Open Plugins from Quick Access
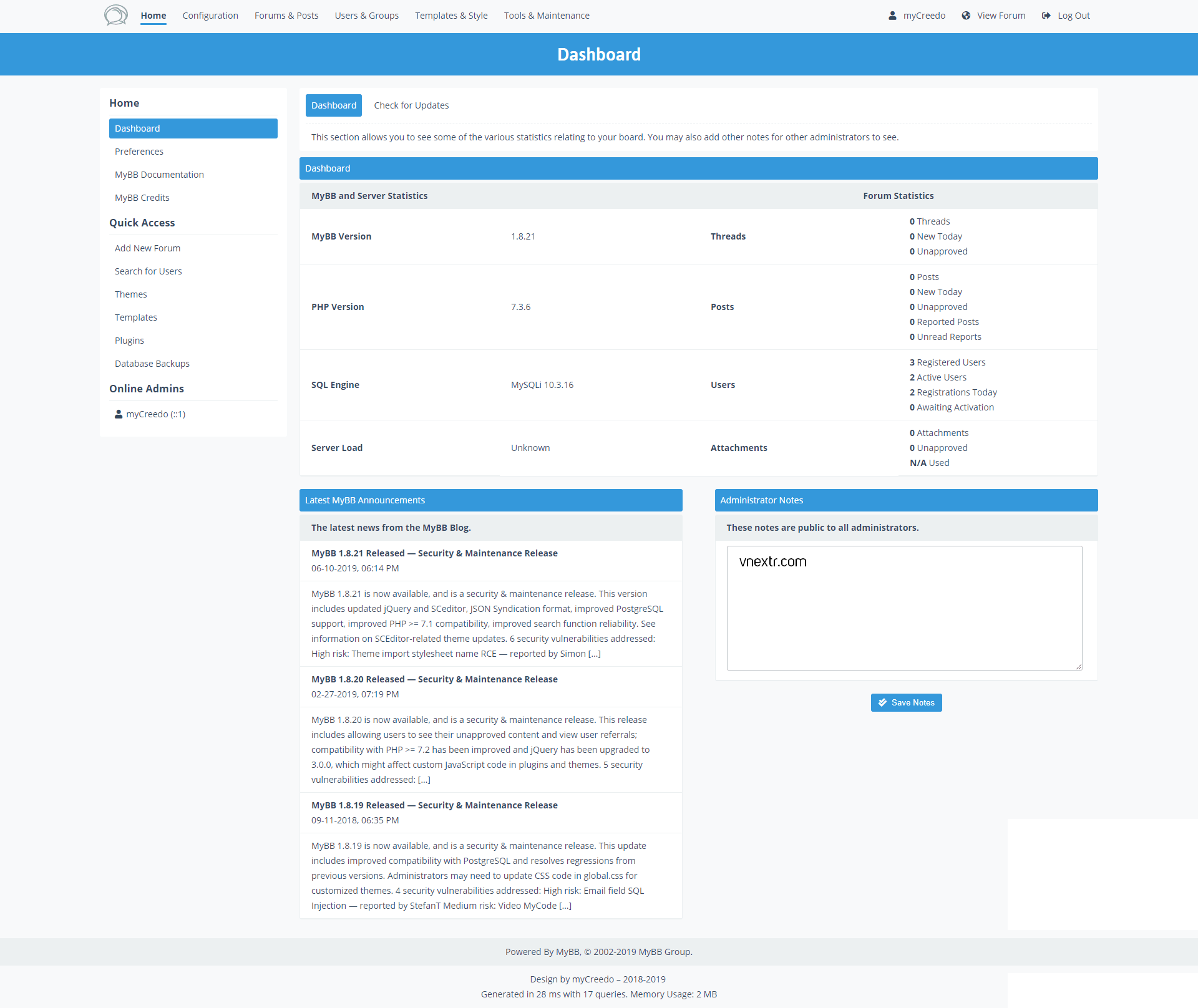Viewport: 1198px width, 1008px height. point(129,341)
